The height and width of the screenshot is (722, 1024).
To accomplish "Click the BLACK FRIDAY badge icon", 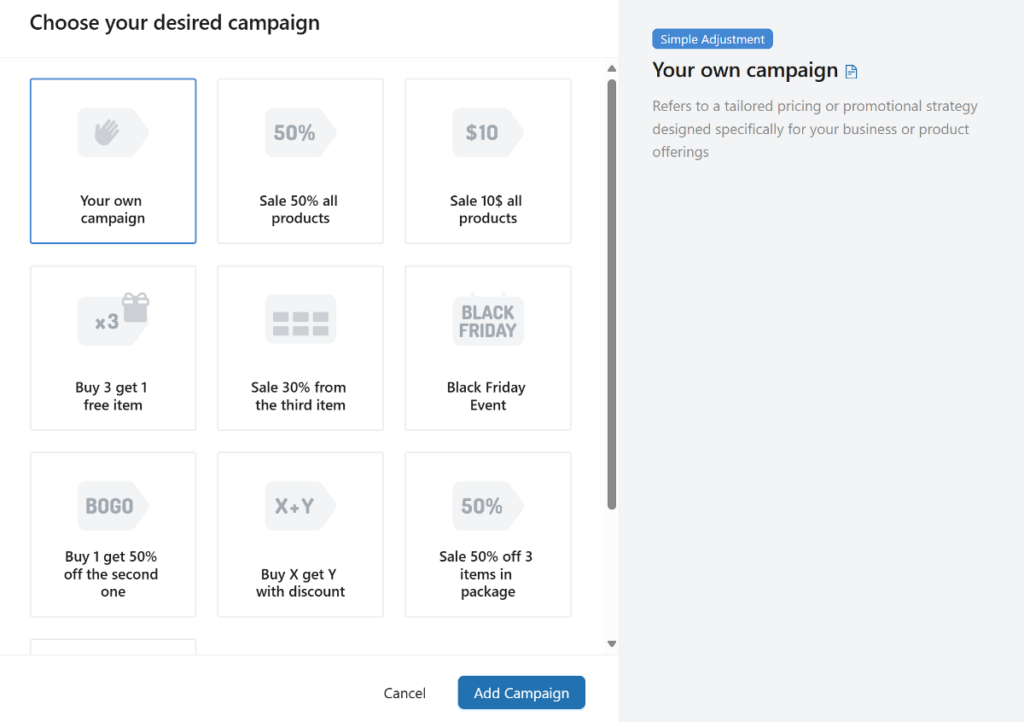I will 487,318.
